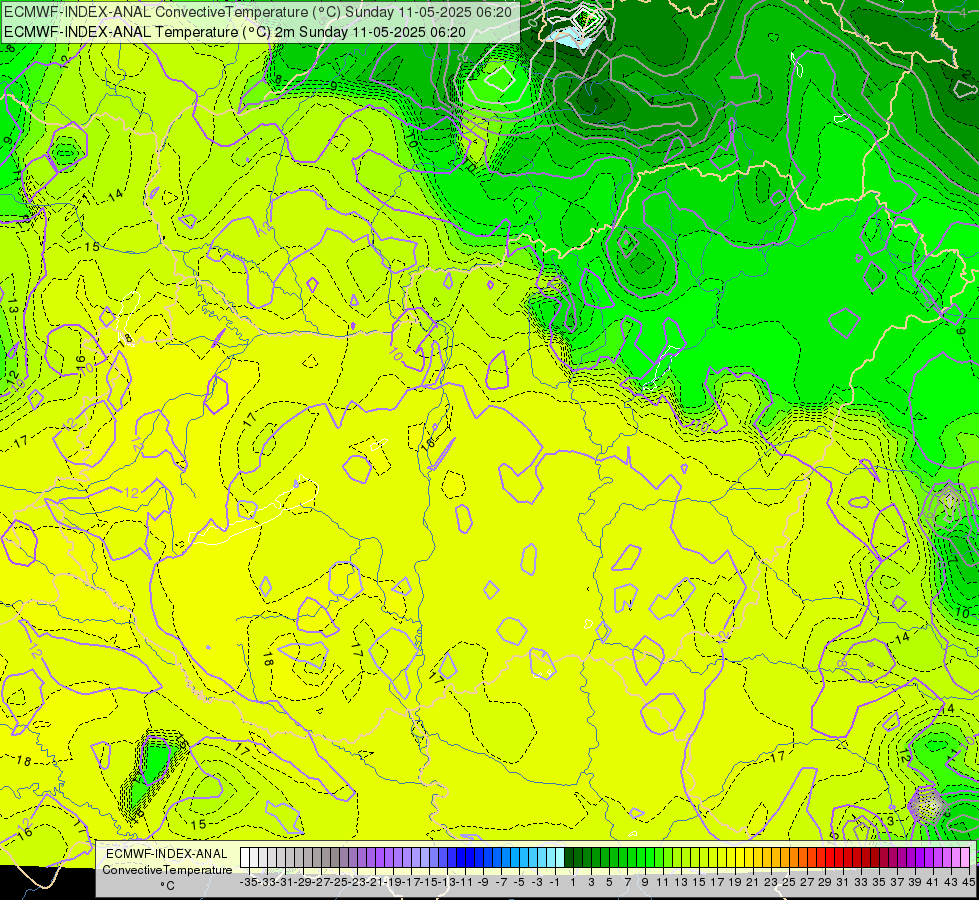Click the °C unit label in the legend

[x=167, y=885]
